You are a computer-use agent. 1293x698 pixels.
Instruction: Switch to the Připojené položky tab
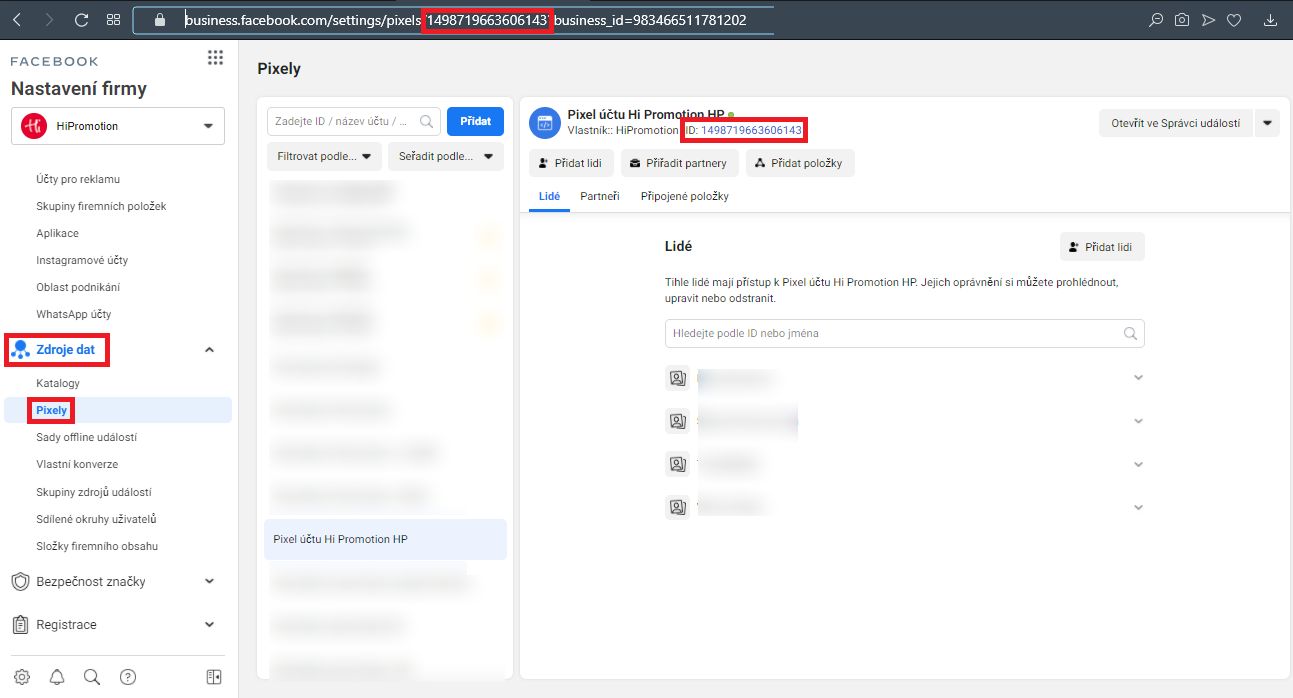(x=685, y=196)
